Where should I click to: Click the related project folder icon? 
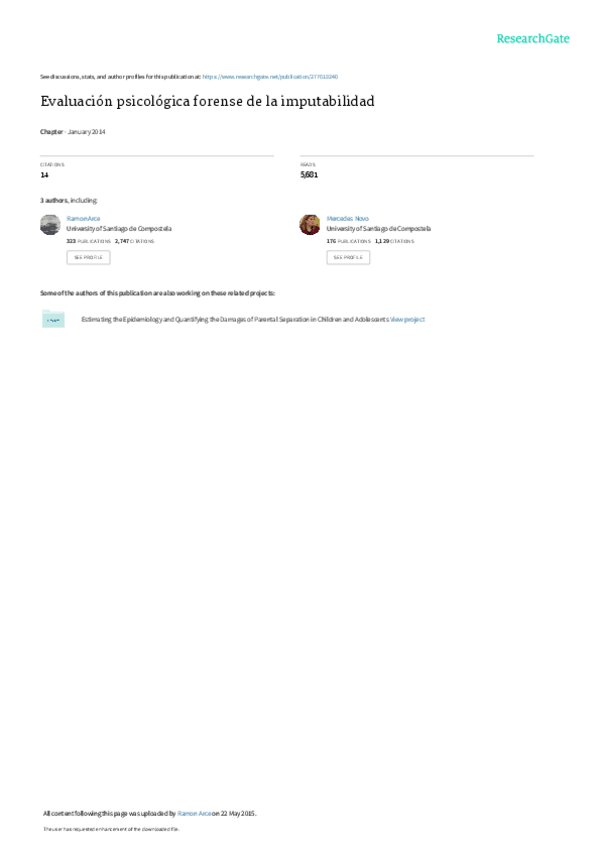point(53,319)
